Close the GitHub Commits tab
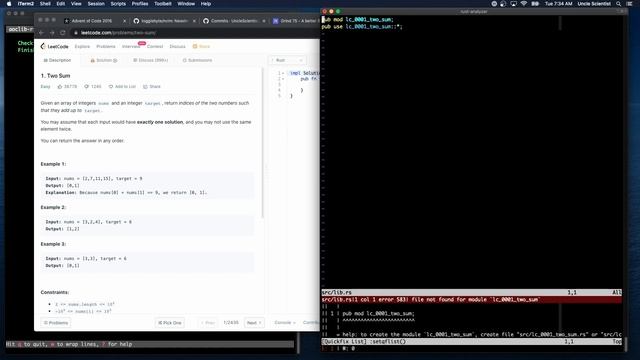 (x=264, y=21)
